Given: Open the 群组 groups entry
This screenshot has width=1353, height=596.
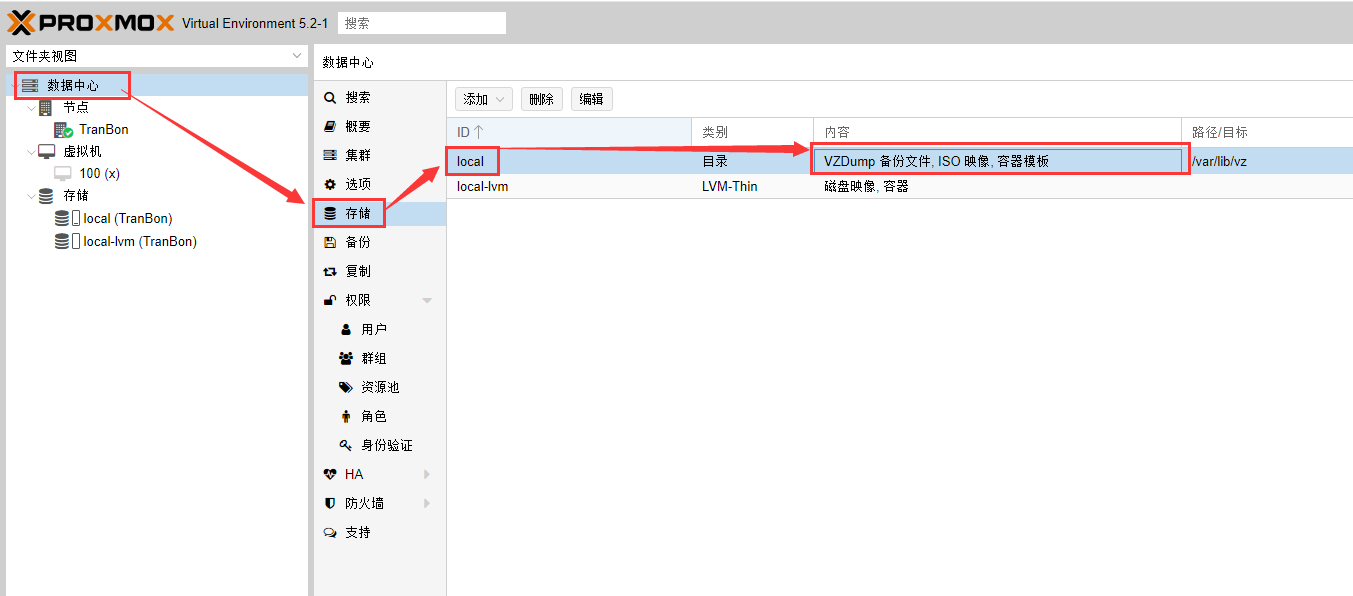Looking at the screenshot, I should 374,358.
